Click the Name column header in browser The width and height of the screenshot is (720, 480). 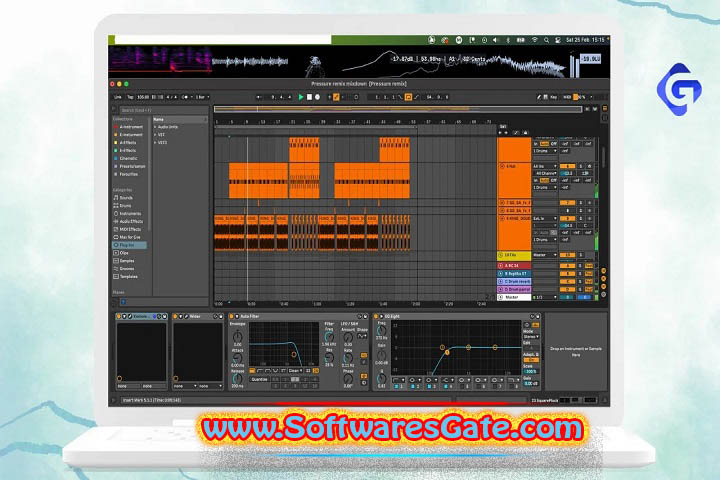[x=180, y=119]
